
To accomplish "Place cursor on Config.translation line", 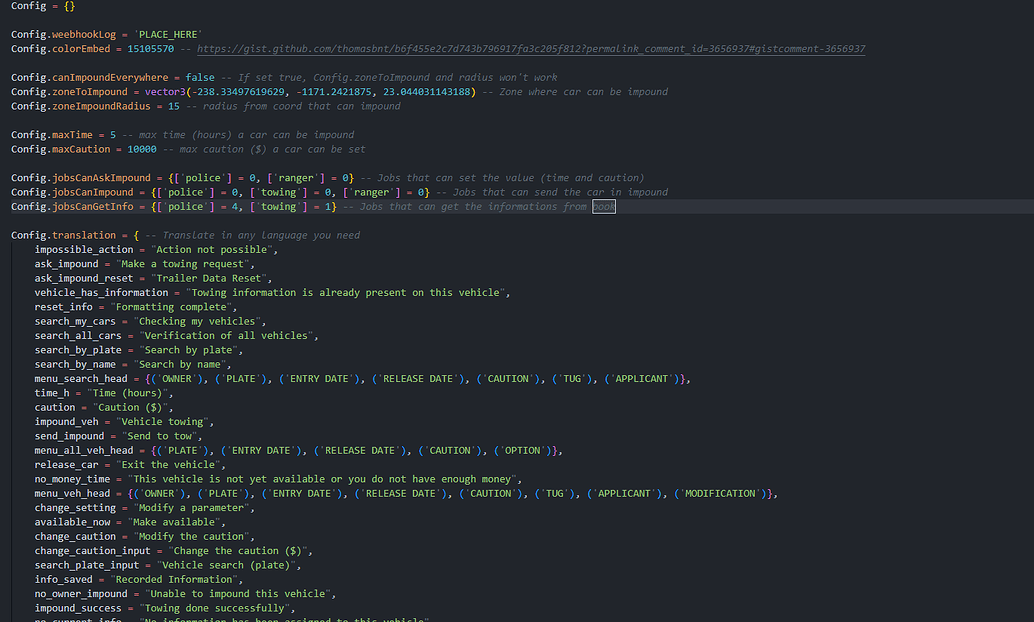I will click(68, 235).
